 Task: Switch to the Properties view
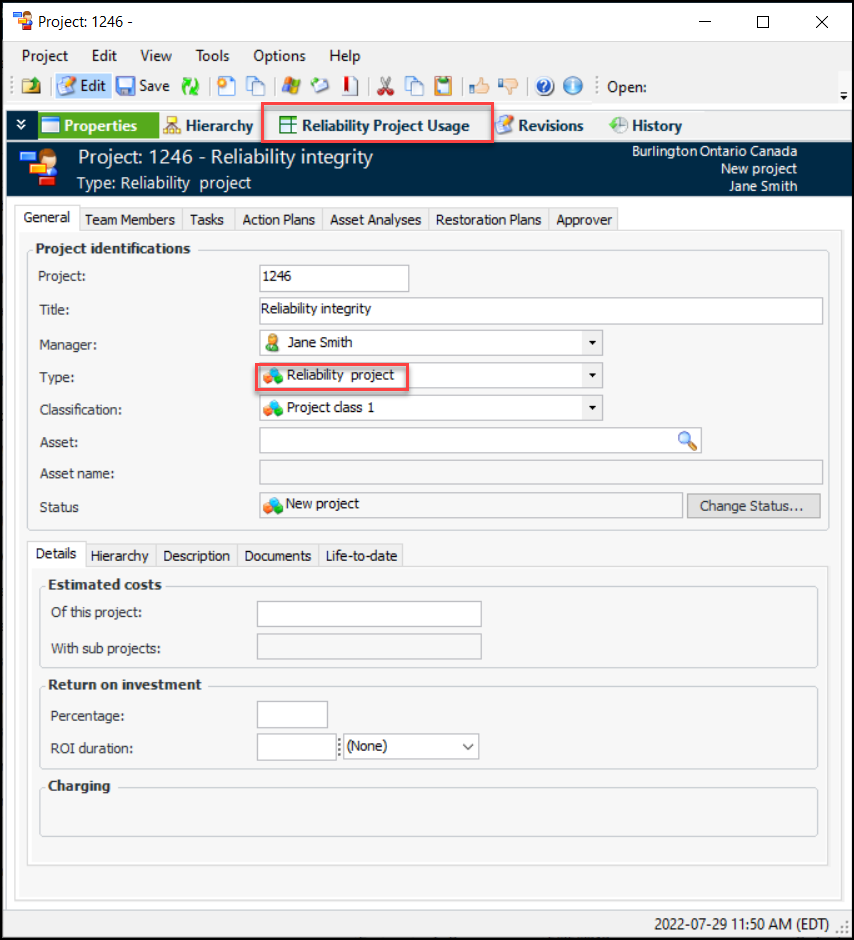click(x=98, y=125)
